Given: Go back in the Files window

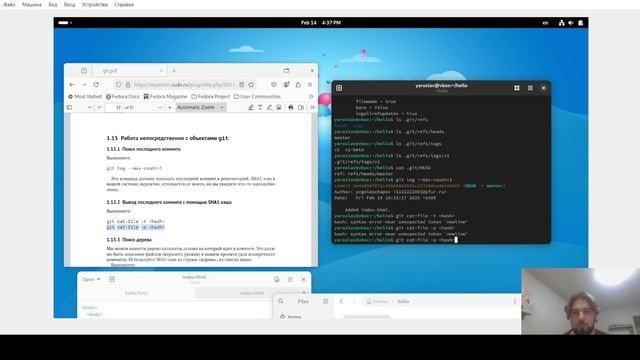Looking at the screenshot, I should pyautogui.click(x=341, y=301).
